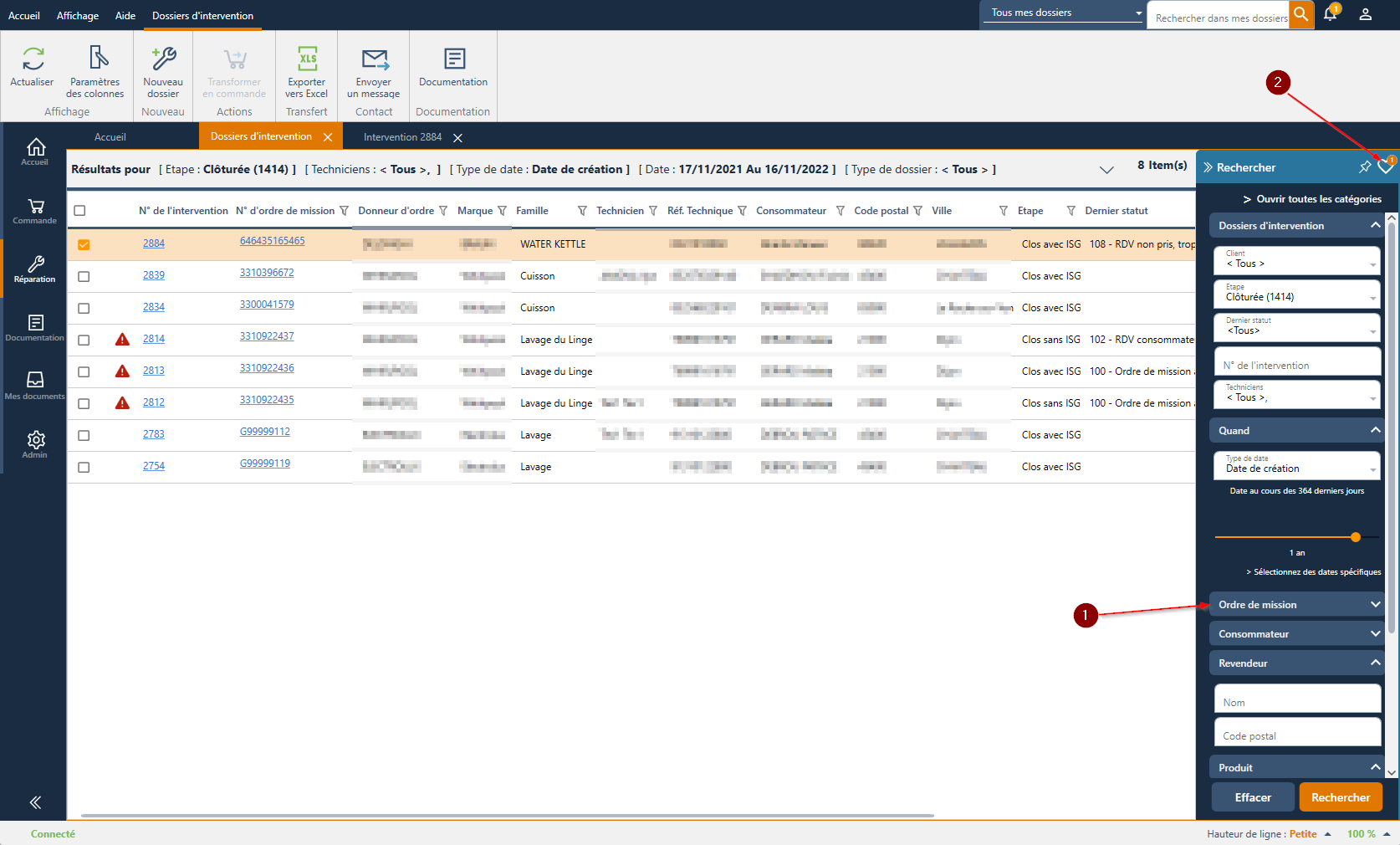Open Envoyer un message
The height and width of the screenshot is (845, 1400).
click(374, 59)
